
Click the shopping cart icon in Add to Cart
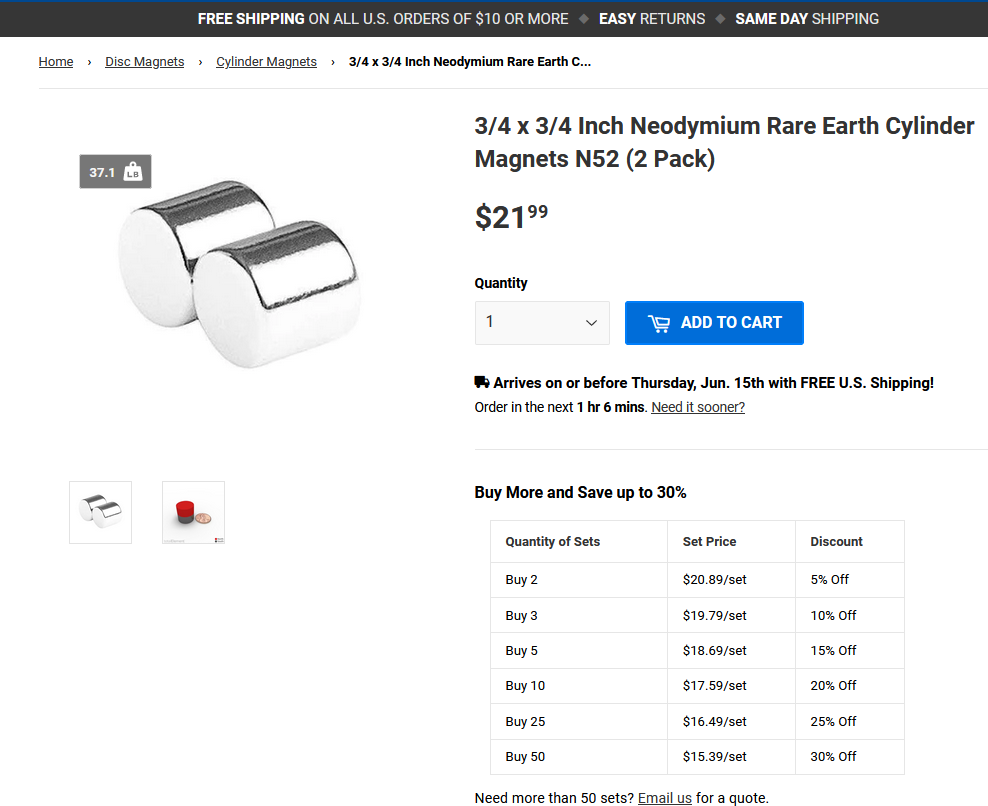click(x=659, y=323)
